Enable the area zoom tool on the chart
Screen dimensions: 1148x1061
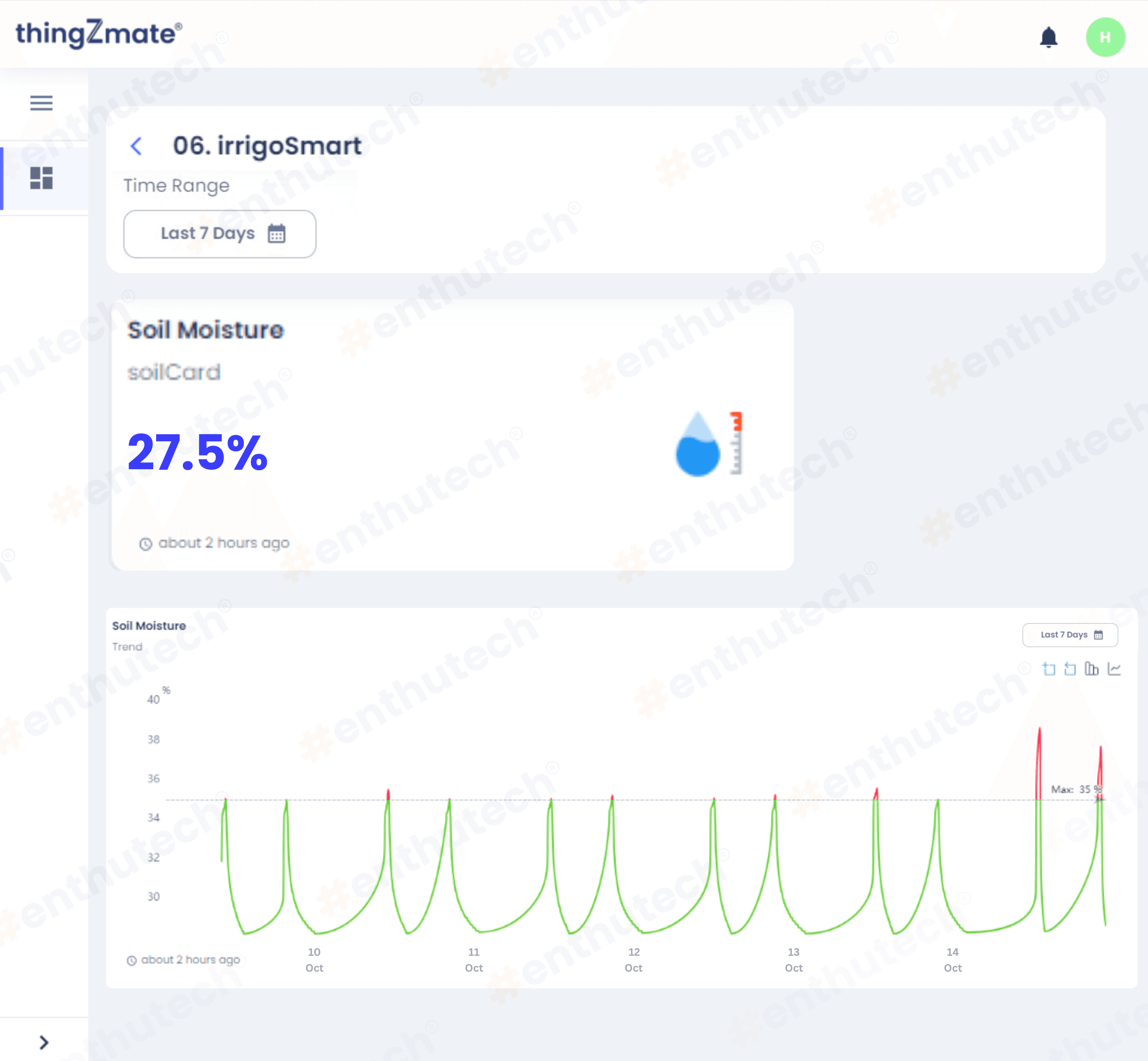(x=1049, y=669)
